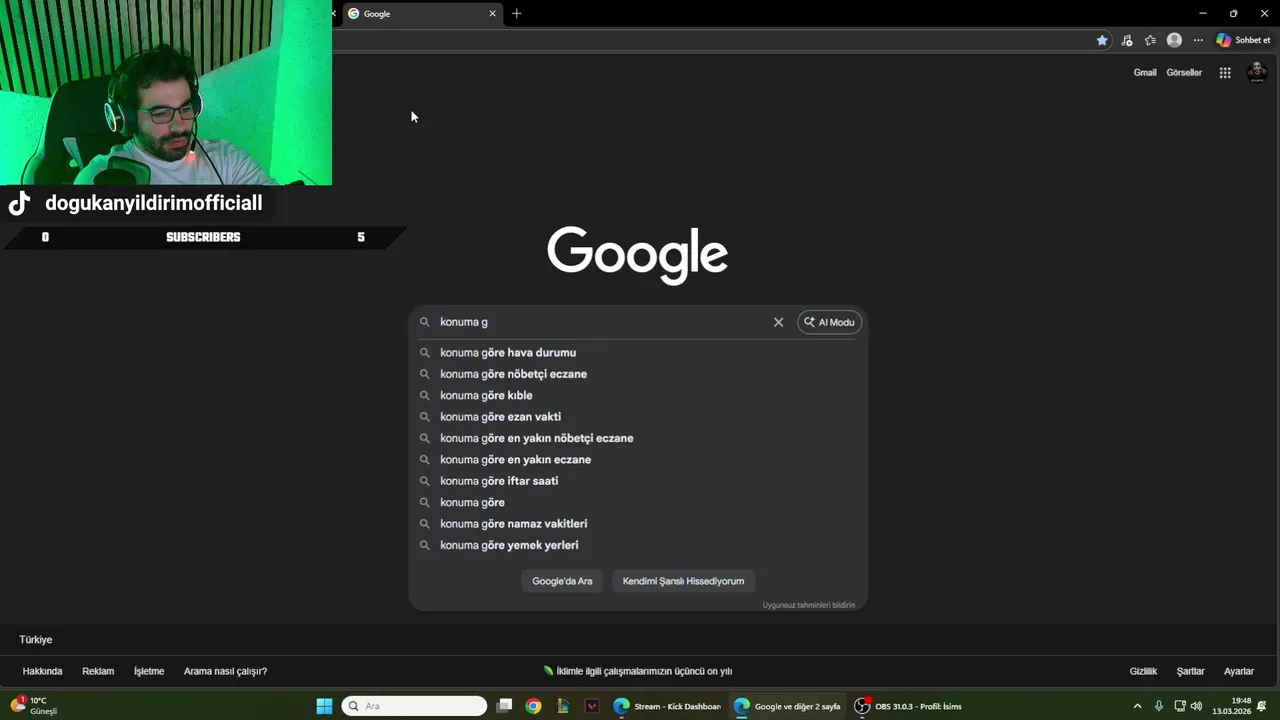The height and width of the screenshot is (720, 1280).
Task: Select suggestion 'konuma göre en yakın nöbetçi eczane'
Action: (x=638, y=438)
